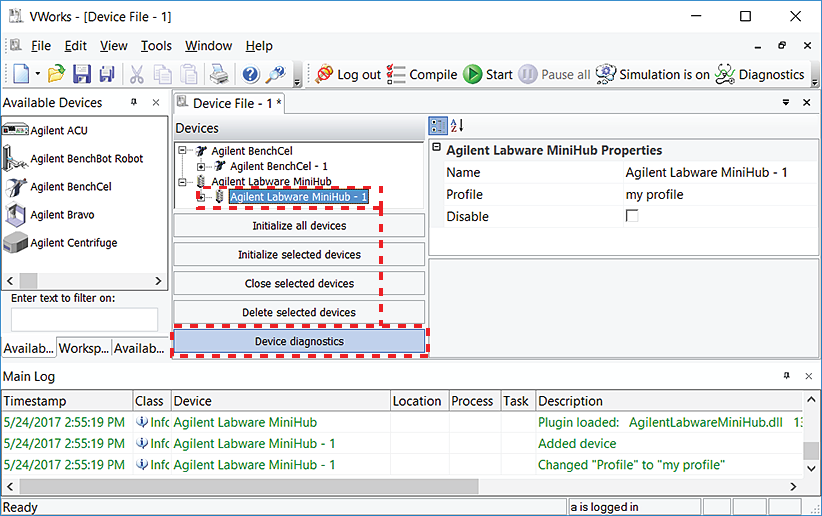Click the Agilent Bravo device icon
Screen dimensions: 822x516
(15, 215)
